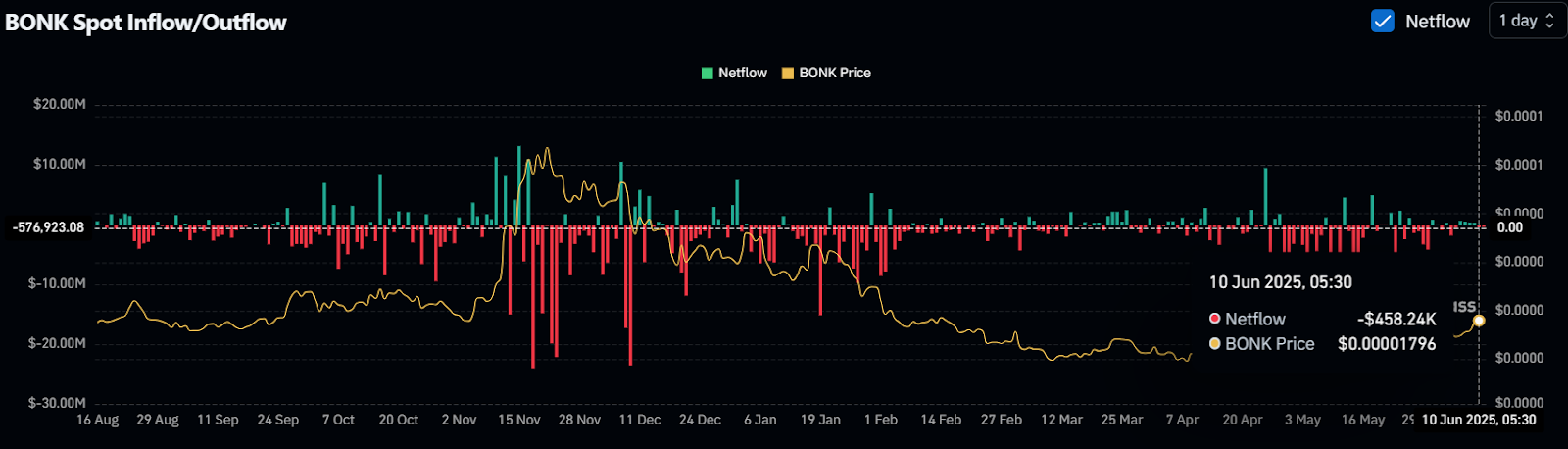Image resolution: width=1568 pixels, height=449 pixels.
Task: Toggle the Netflow legend series
Action: point(734,73)
